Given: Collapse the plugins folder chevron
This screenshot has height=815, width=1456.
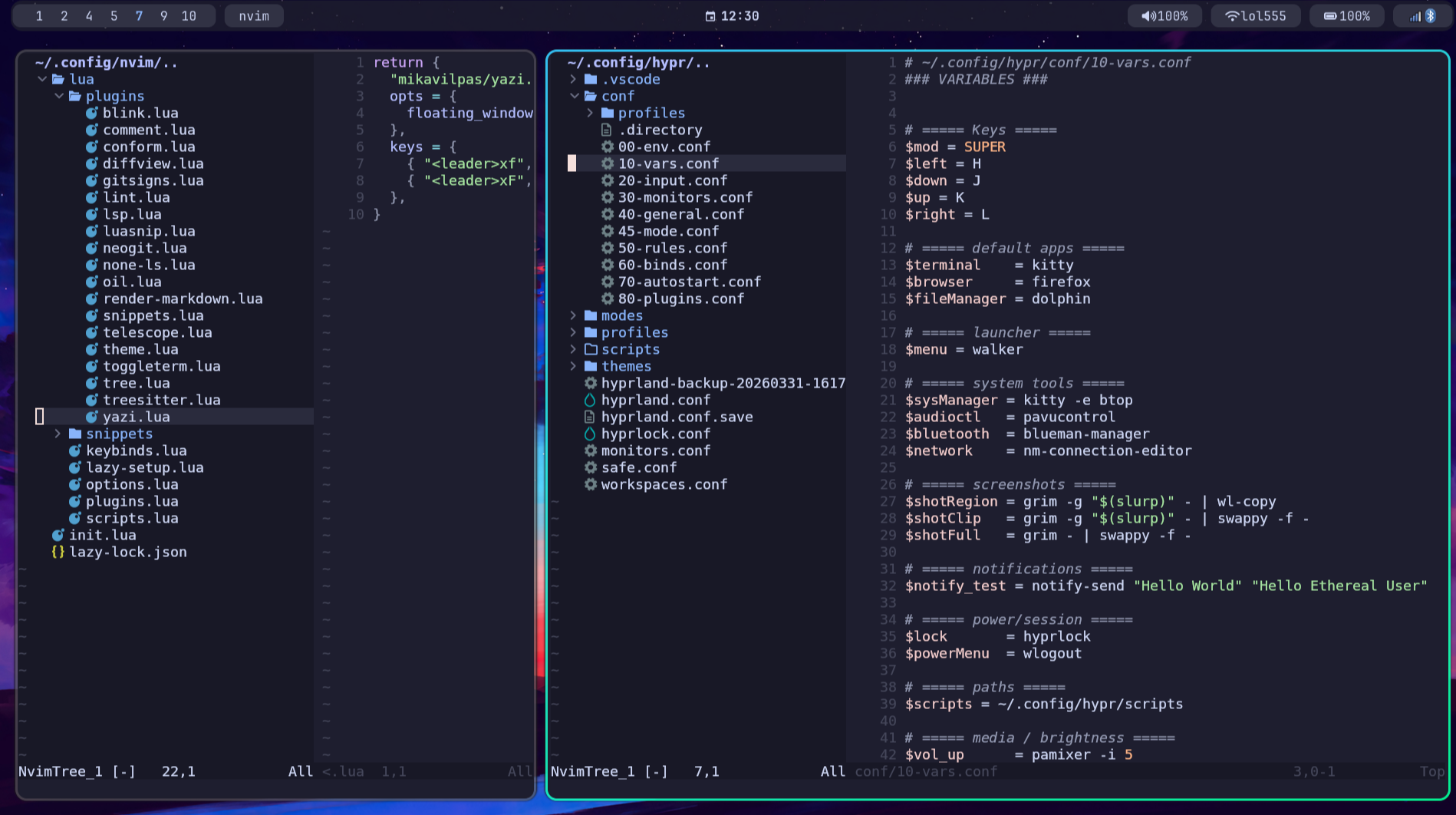Looking at the screenshot, I should point(58,96).
